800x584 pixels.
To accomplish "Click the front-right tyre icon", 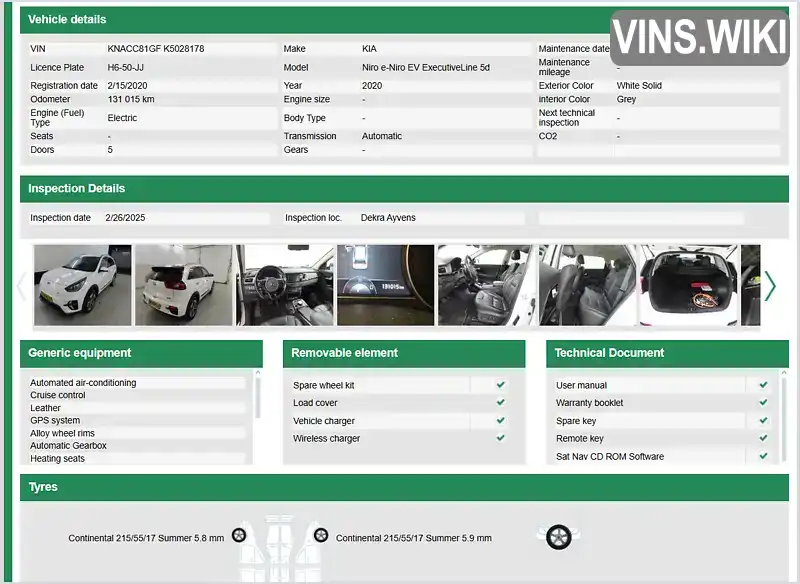I will pos(321,535).
